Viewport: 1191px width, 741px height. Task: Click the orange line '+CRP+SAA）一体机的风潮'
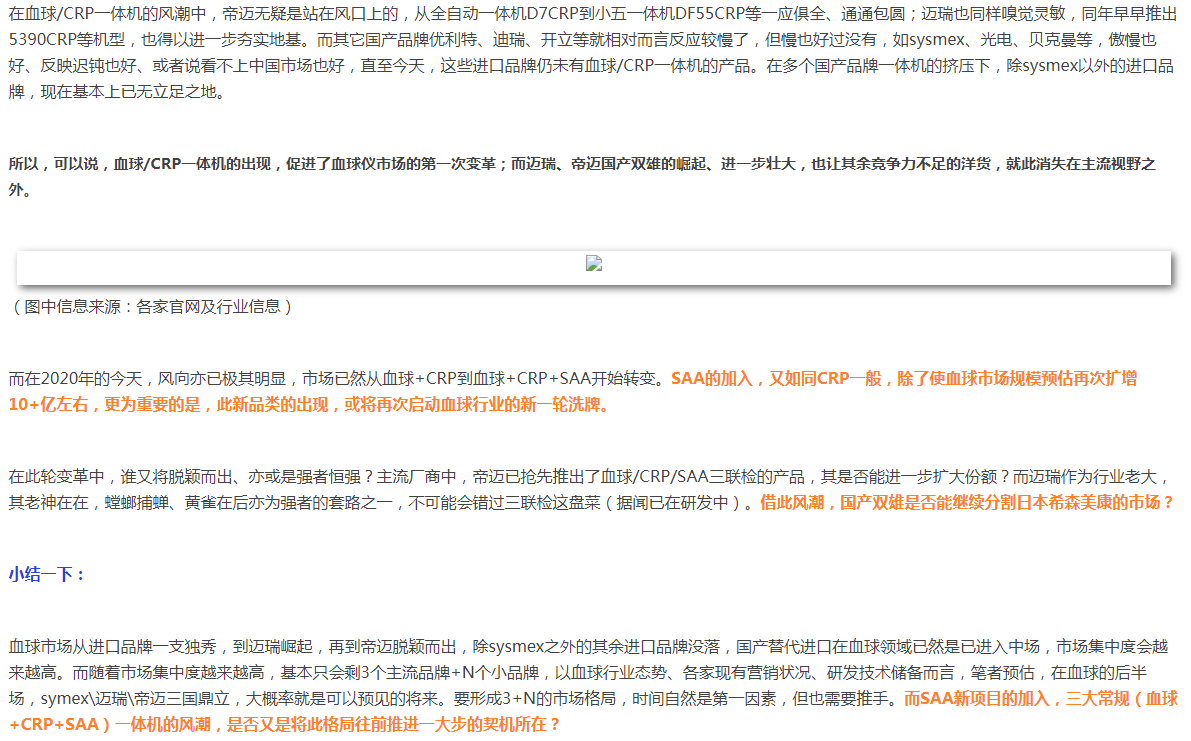(285, 724)
